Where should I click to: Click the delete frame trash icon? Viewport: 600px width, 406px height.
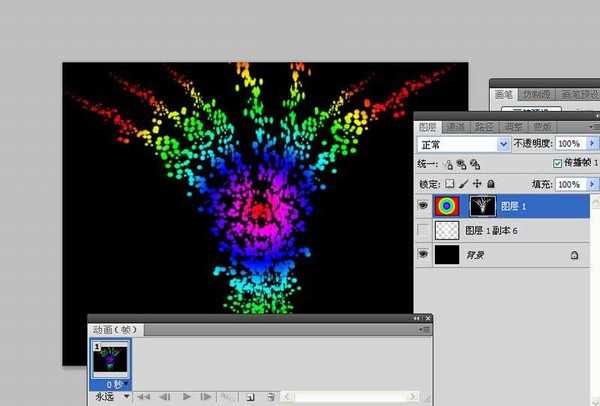pos(270,397)
